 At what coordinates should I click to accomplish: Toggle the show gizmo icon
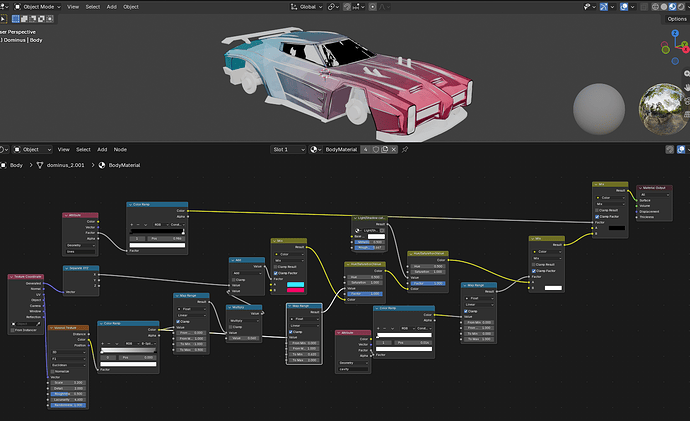tap(604, 7)
